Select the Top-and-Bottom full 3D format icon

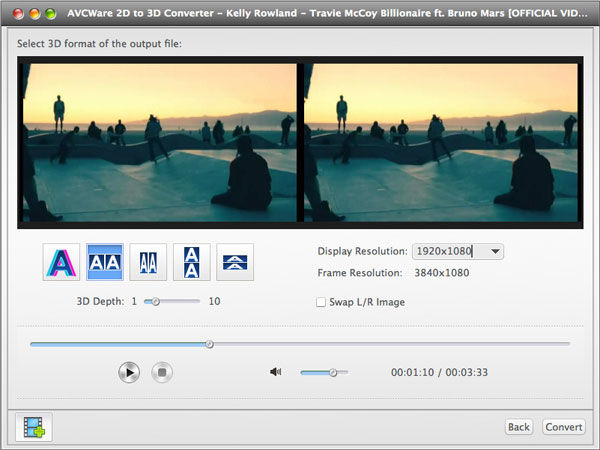[x=191, y=262]
